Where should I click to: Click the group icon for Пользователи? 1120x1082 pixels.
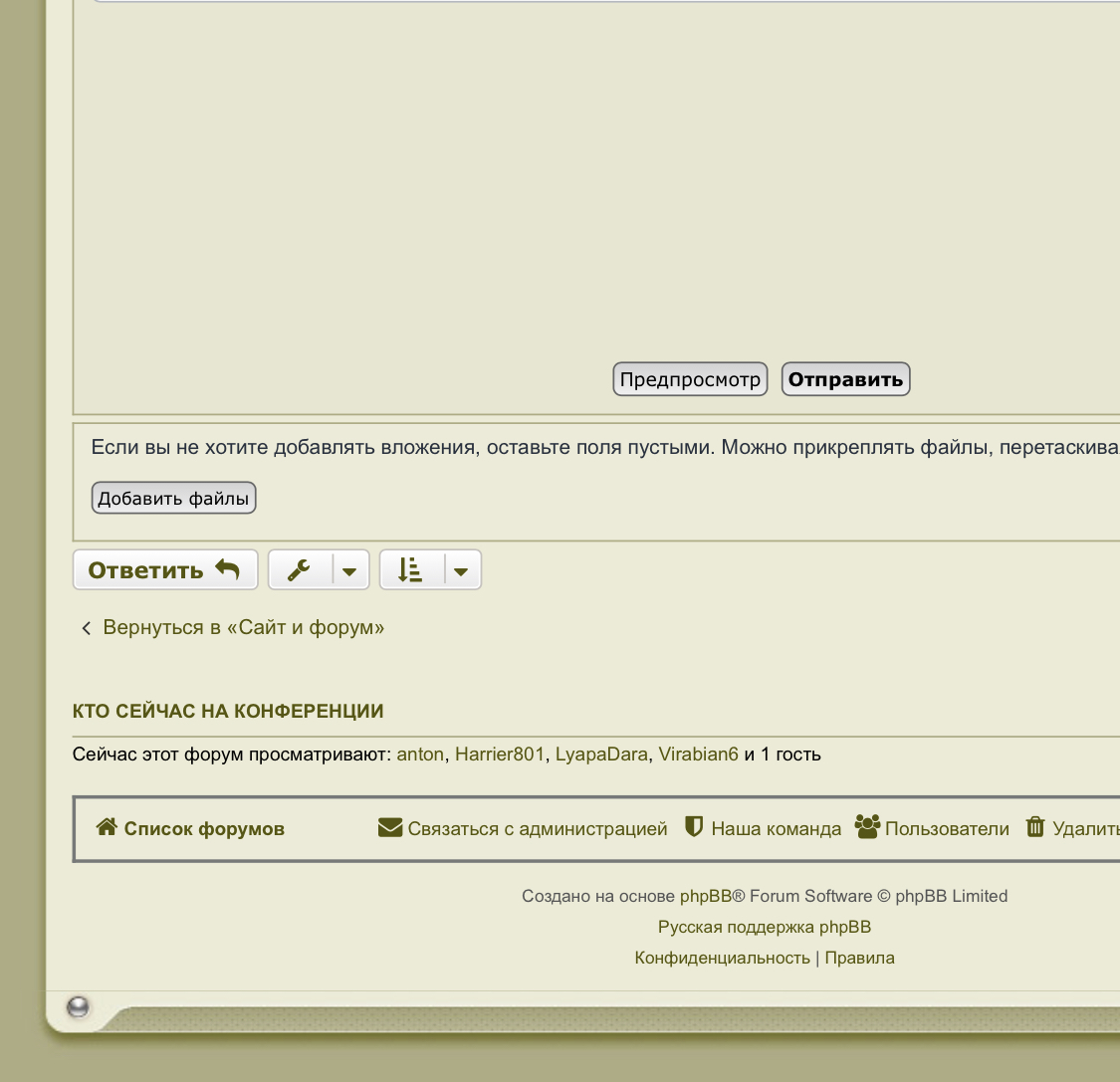coord(867,827)
